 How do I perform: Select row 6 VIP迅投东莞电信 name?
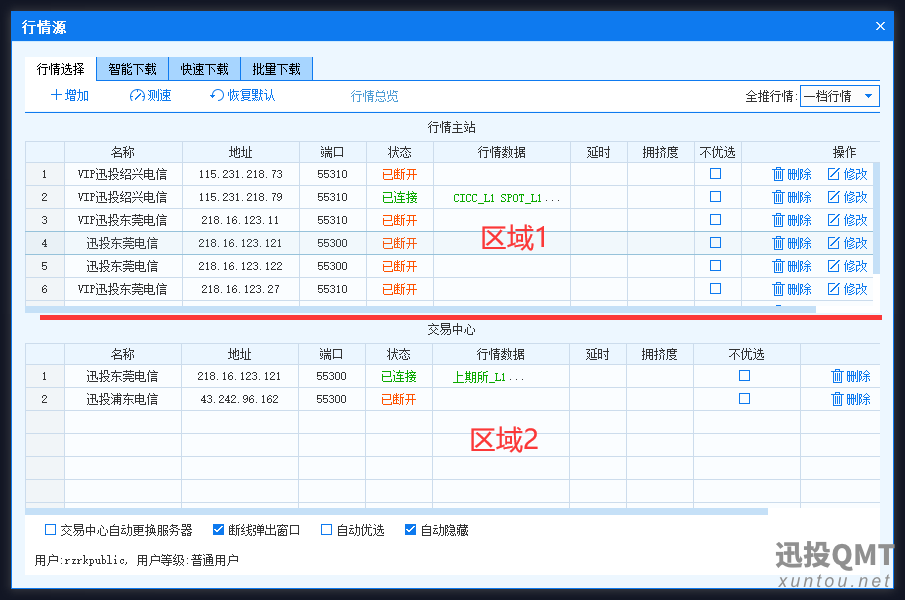(123, 290)
